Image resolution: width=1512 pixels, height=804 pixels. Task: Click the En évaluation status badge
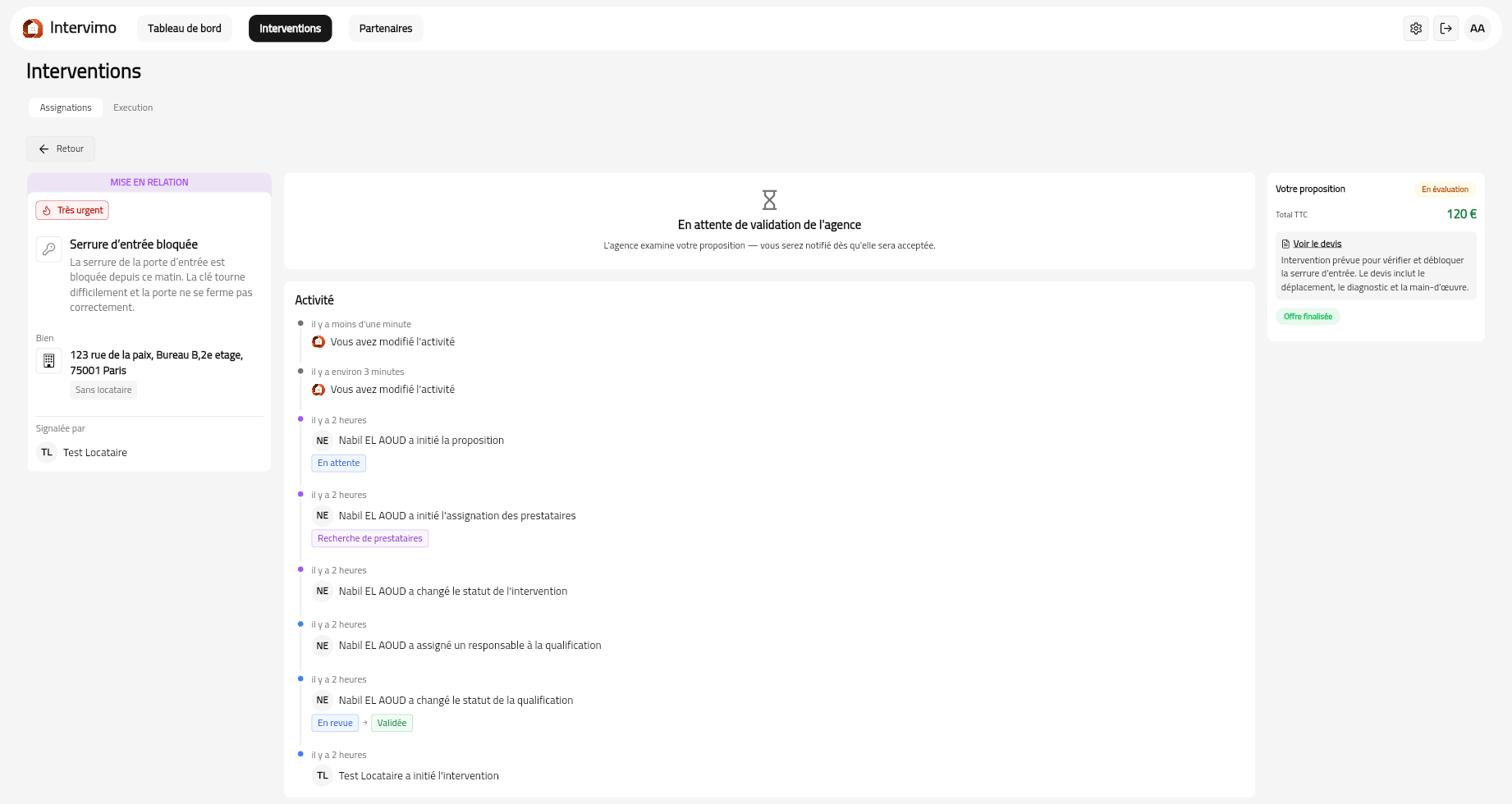(1445, 190)
